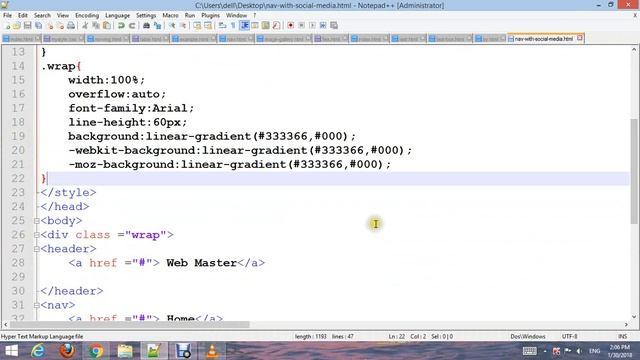Click the horizontal scrollbar thumb

pyautogui.click(x=130, y=324)
